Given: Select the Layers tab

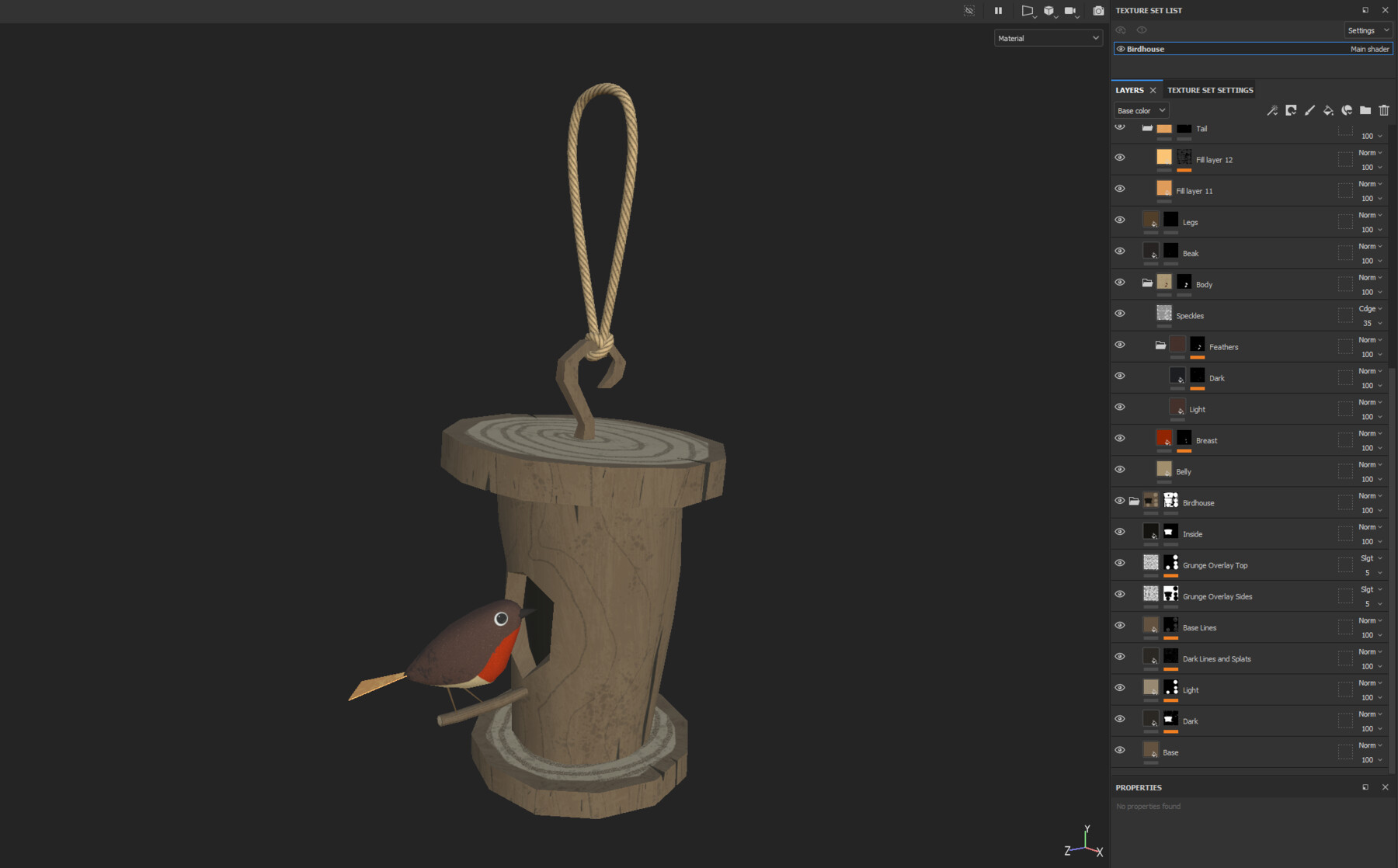Looking at the screenshot, I should click(x=1130, y=89).
